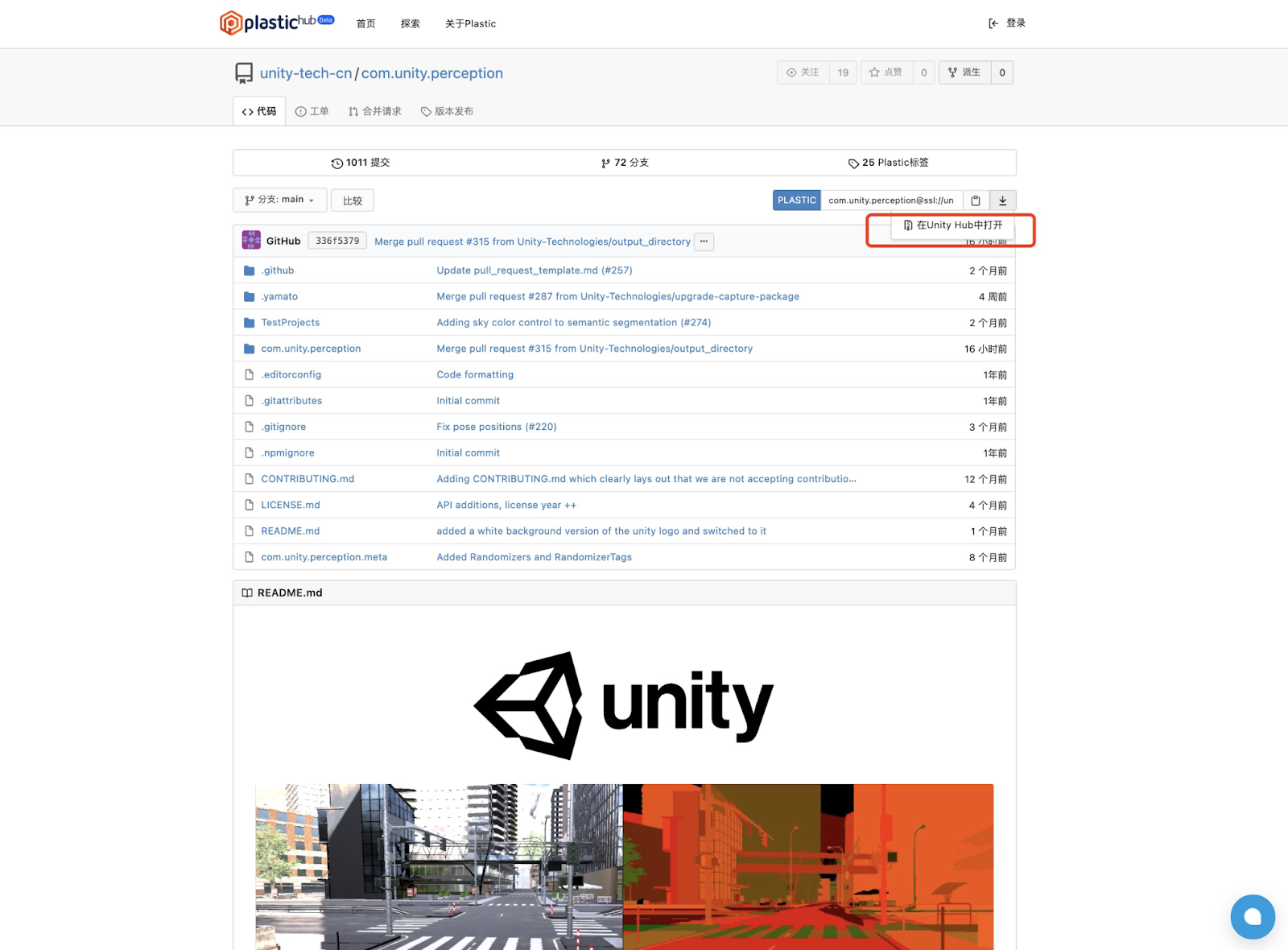This screenshot has width=1288, height=950.
Task: Open commit hash 336f5379
Action: coord(337,241)
